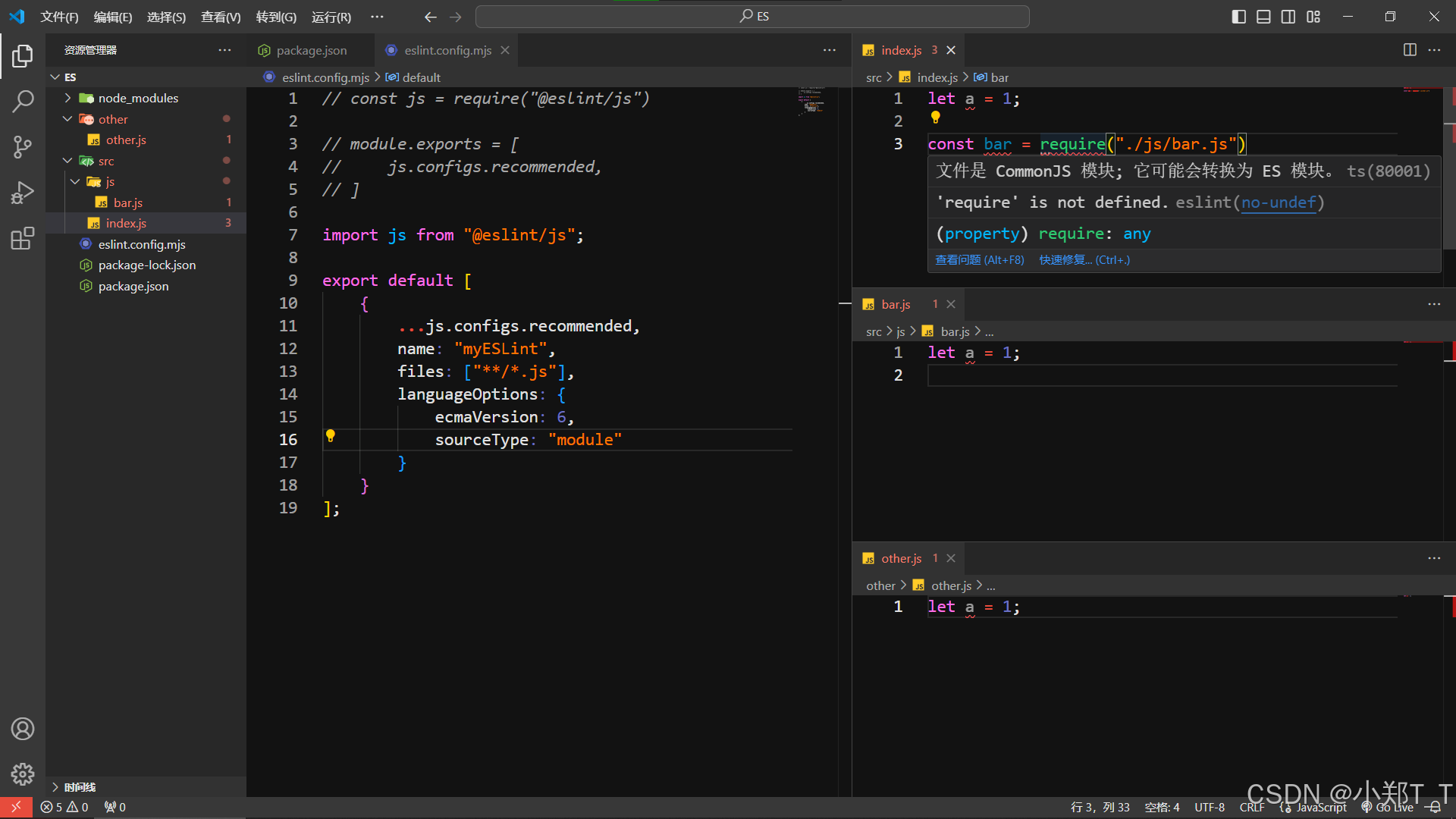Toggle the bottom panel layout button

(1263, 17)
